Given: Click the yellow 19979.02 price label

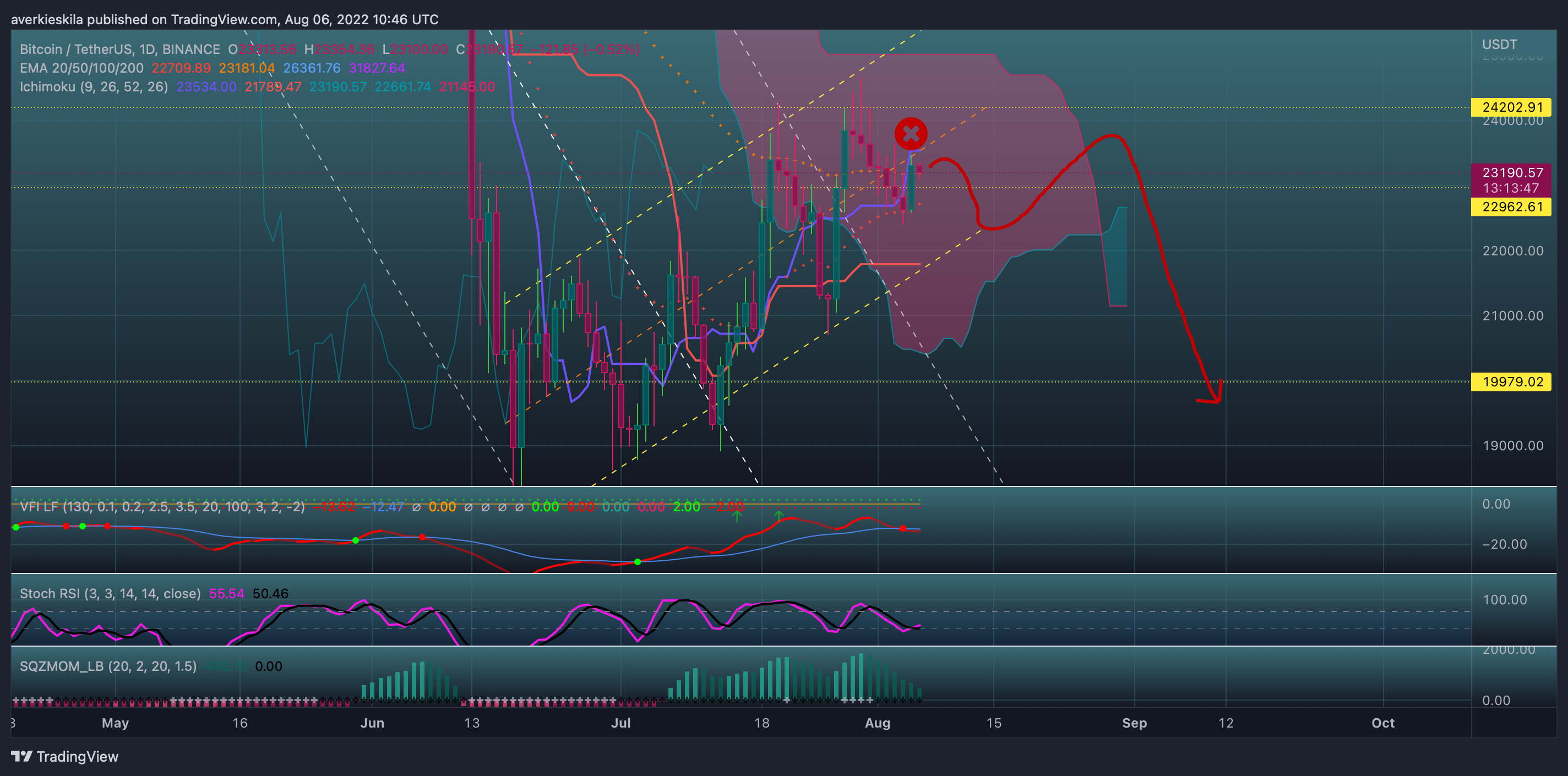Looking at the screenshot, I should coord(1511,381).
